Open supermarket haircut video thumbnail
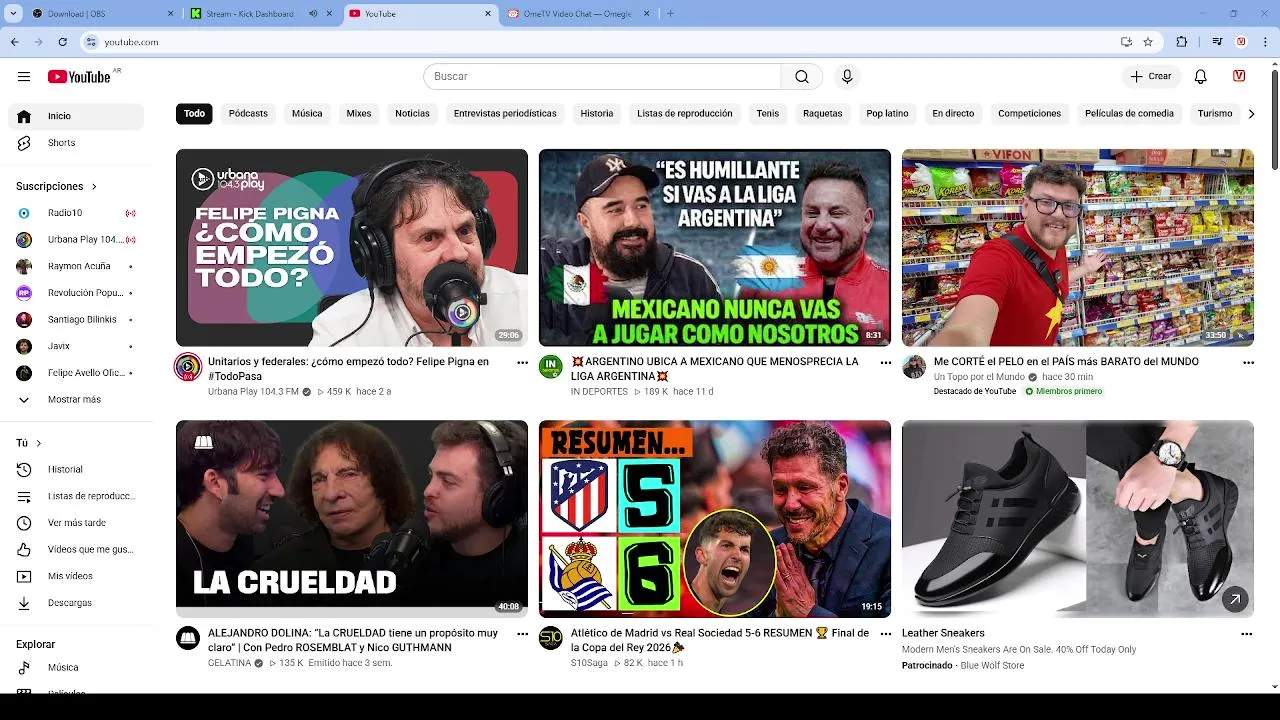Image resolution: width=1280 pixels, height=720 pixels. point(1078,248)
